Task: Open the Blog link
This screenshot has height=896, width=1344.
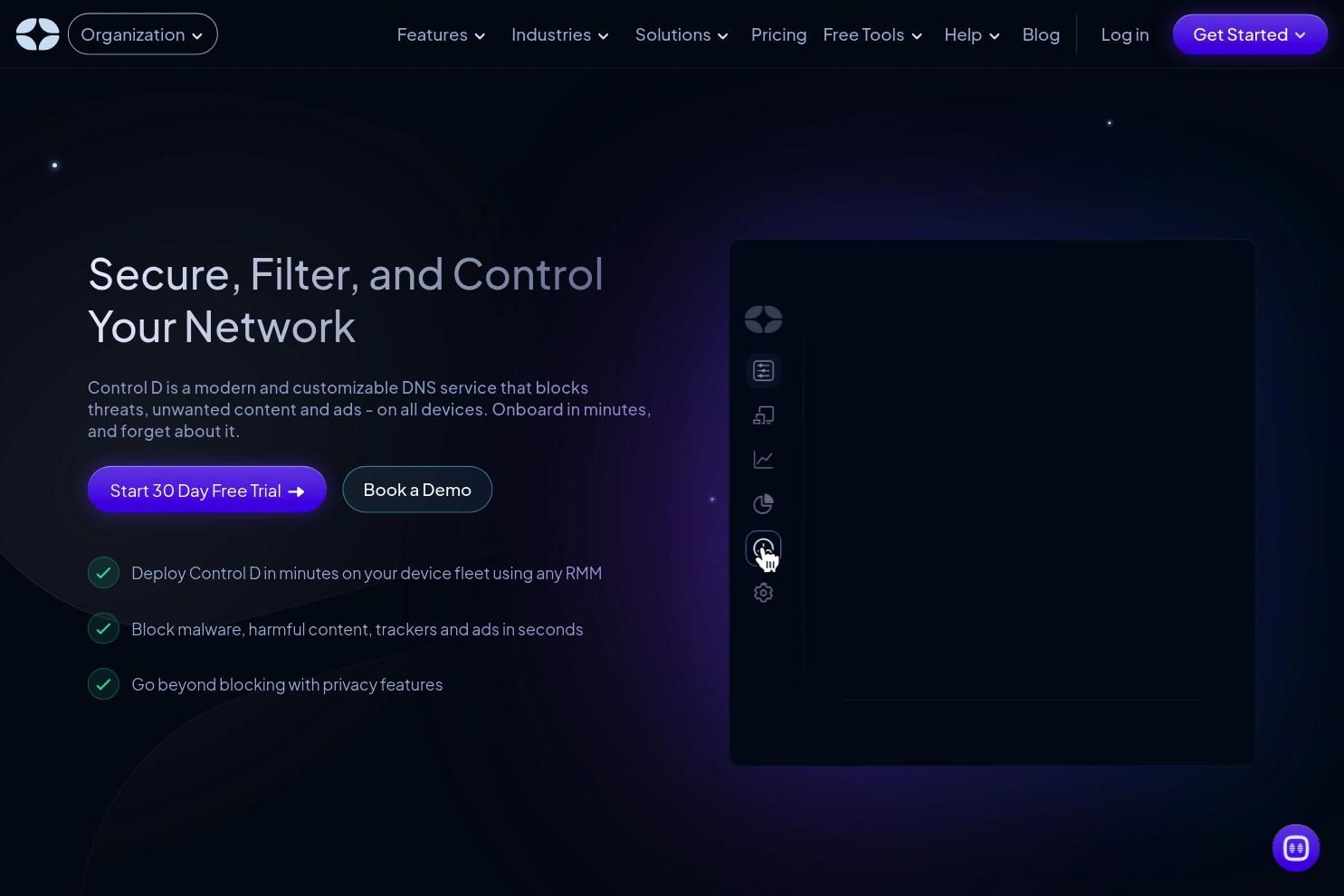Action: pos(1041,35)
